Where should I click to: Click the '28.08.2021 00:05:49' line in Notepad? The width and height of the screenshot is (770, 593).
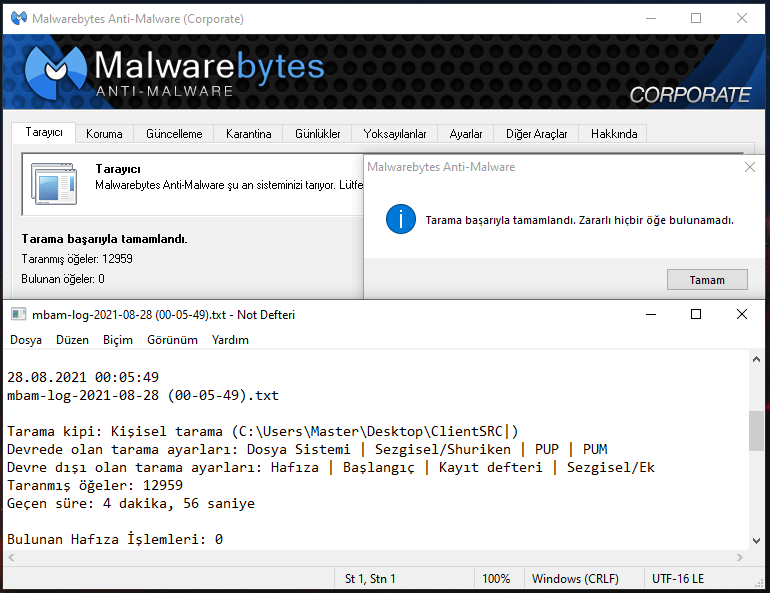(x=83, y=377)
